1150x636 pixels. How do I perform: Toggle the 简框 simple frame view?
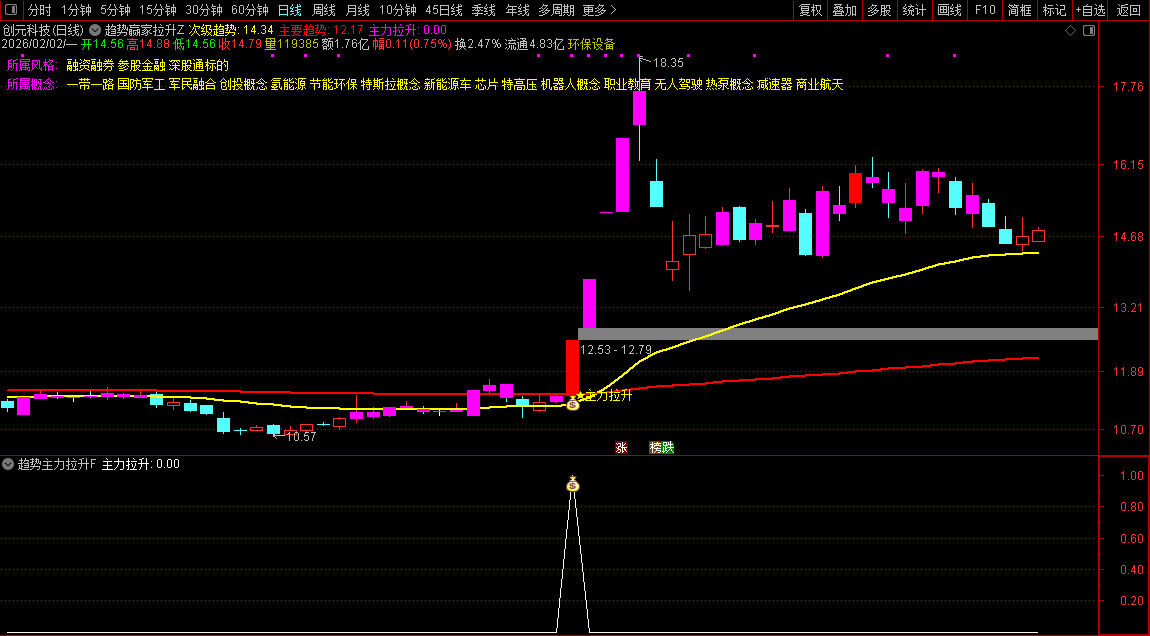(x=1019, y=10)
